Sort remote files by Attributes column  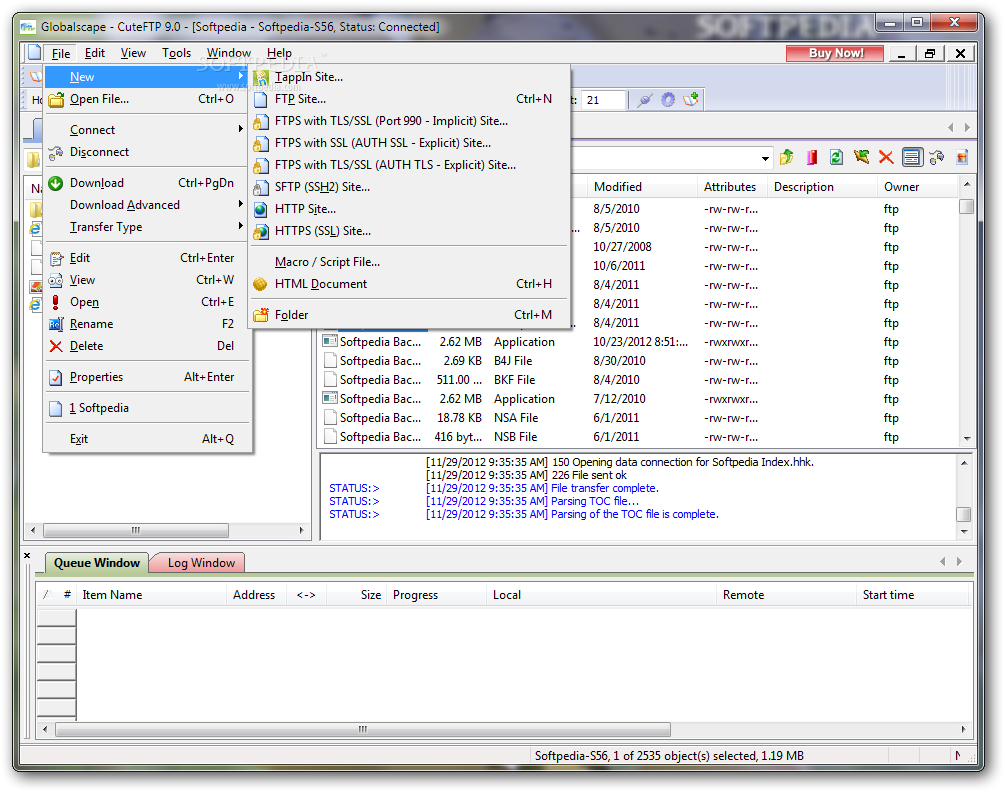[732, 186]
